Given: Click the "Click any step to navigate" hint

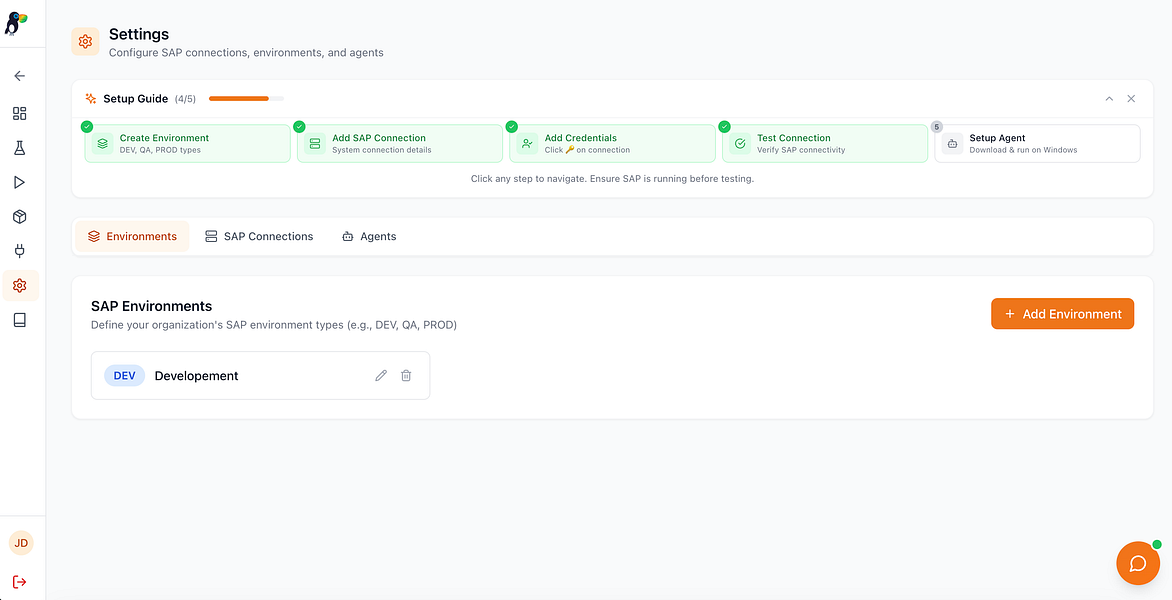Looking at the screenshot, I should 612,179.
